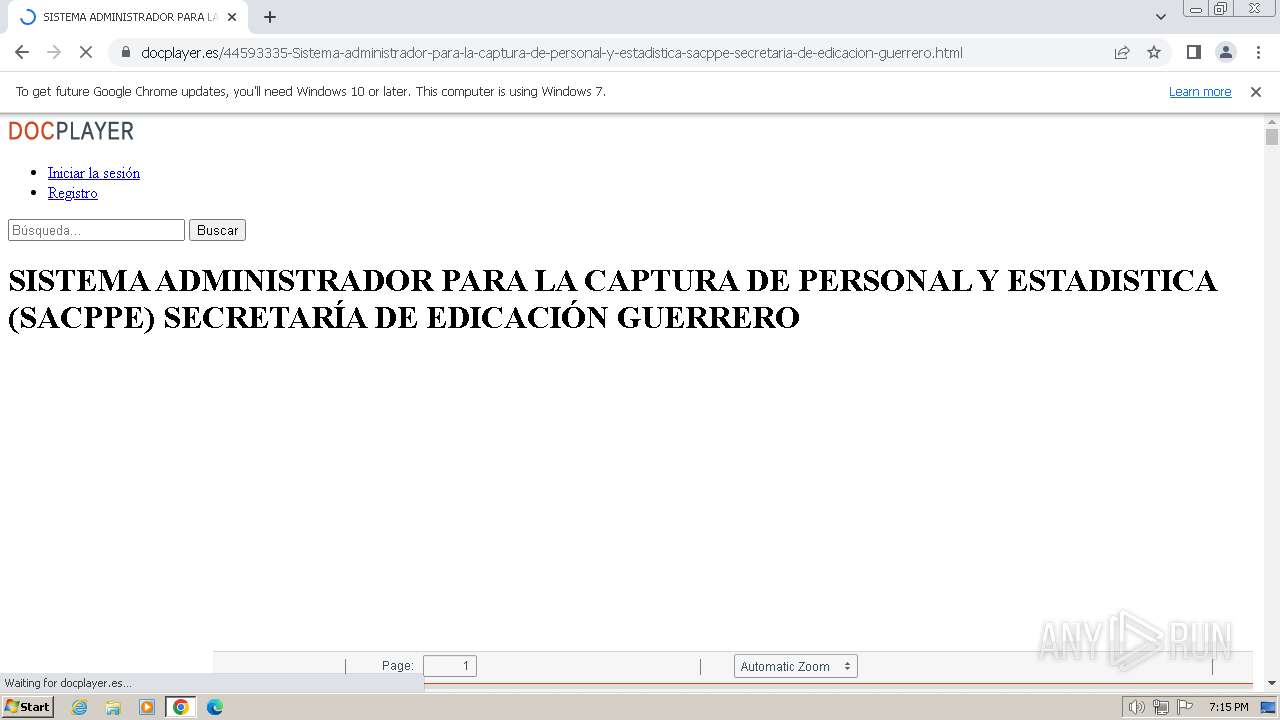Click the 7:15 PM system clock

[1229, 707]
